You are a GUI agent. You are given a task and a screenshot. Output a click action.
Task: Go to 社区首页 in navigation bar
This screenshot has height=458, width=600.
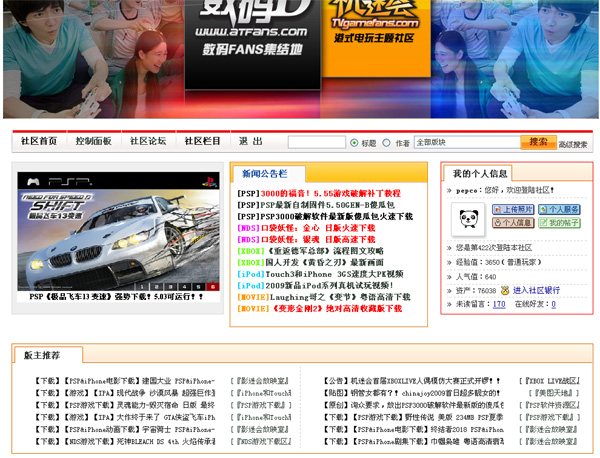39,141
